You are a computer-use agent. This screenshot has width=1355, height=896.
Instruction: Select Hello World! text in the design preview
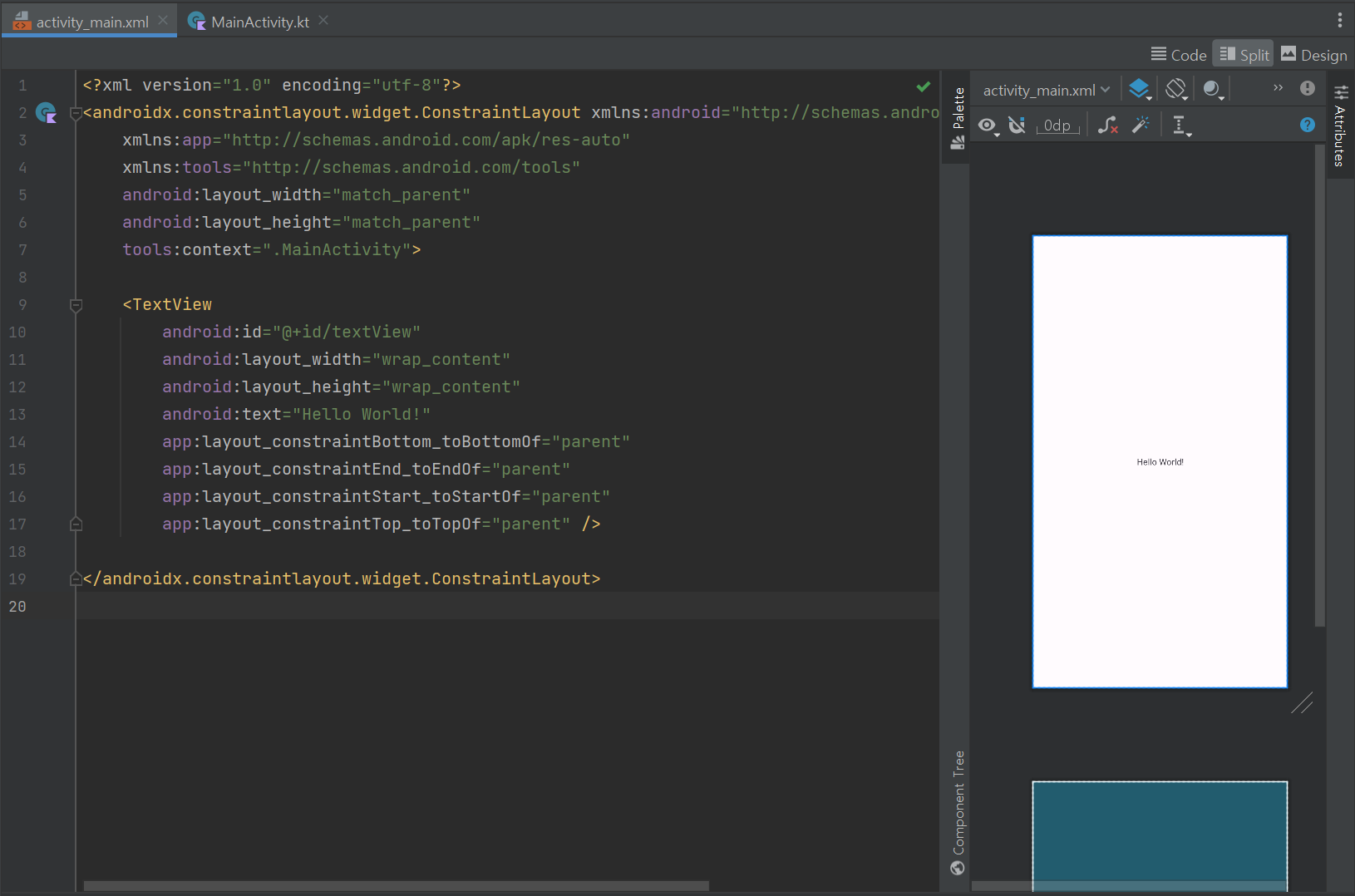point(1160,462)
